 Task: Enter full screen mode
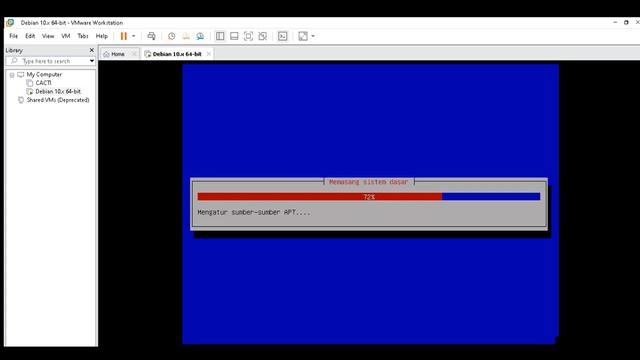click(248, 36)
